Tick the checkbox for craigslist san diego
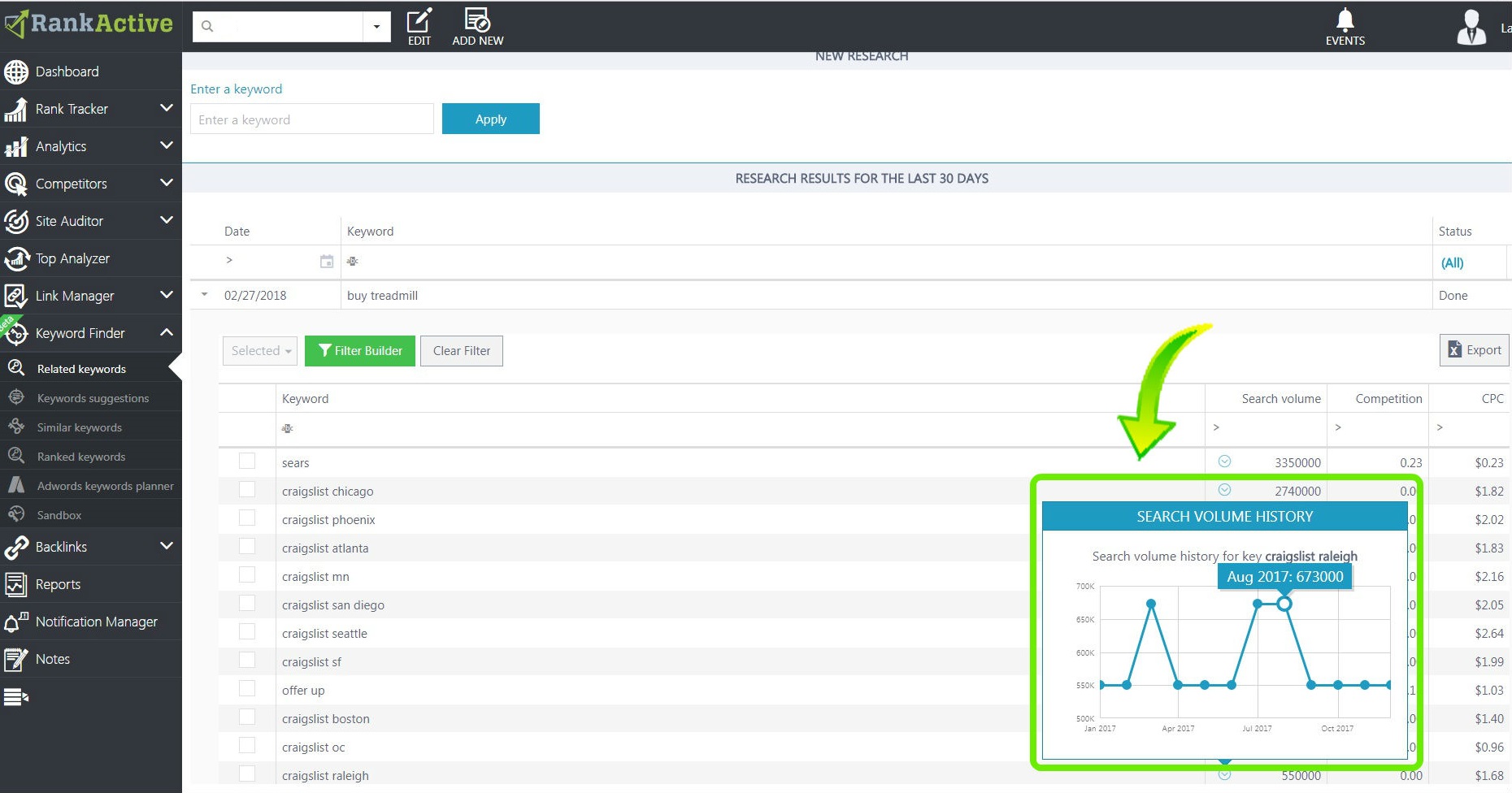1512x793 pixels. tap(247, 603)
